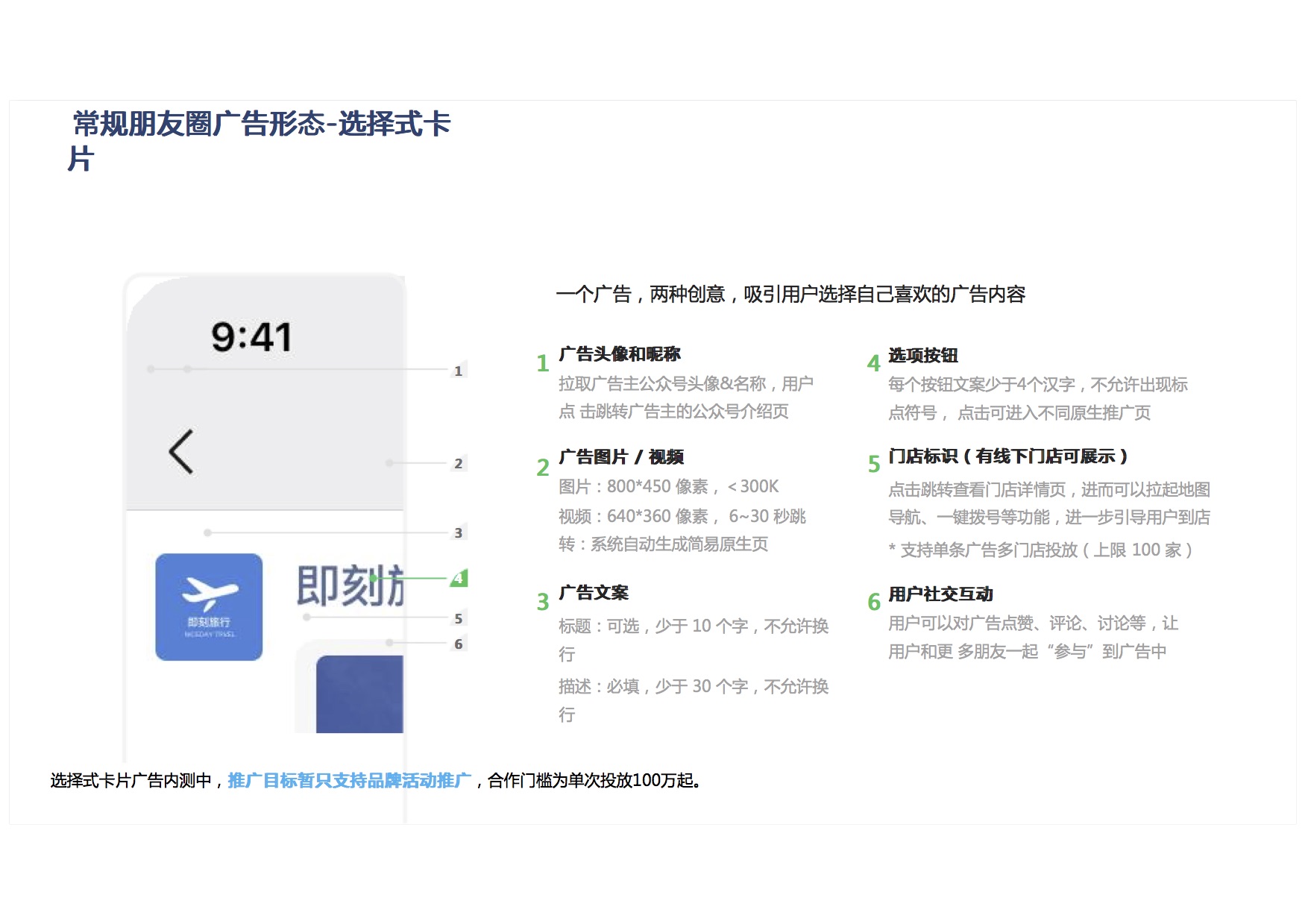
Task: Select the heading 广告图片 / 视频
Action: [x=620, y=456]
